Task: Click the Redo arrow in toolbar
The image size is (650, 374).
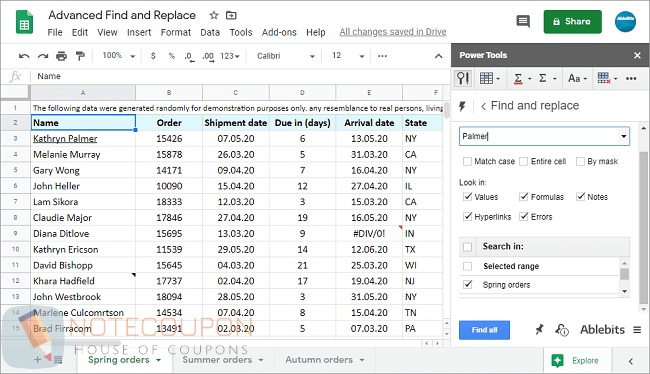Action: click(43, 56)
